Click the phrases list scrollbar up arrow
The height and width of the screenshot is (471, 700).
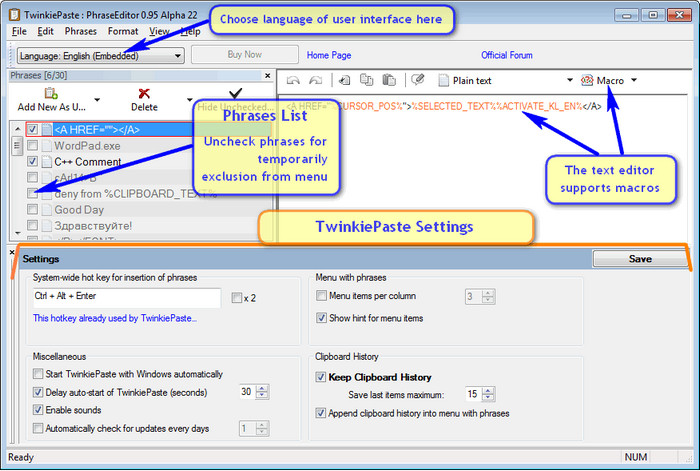[17, 129]
